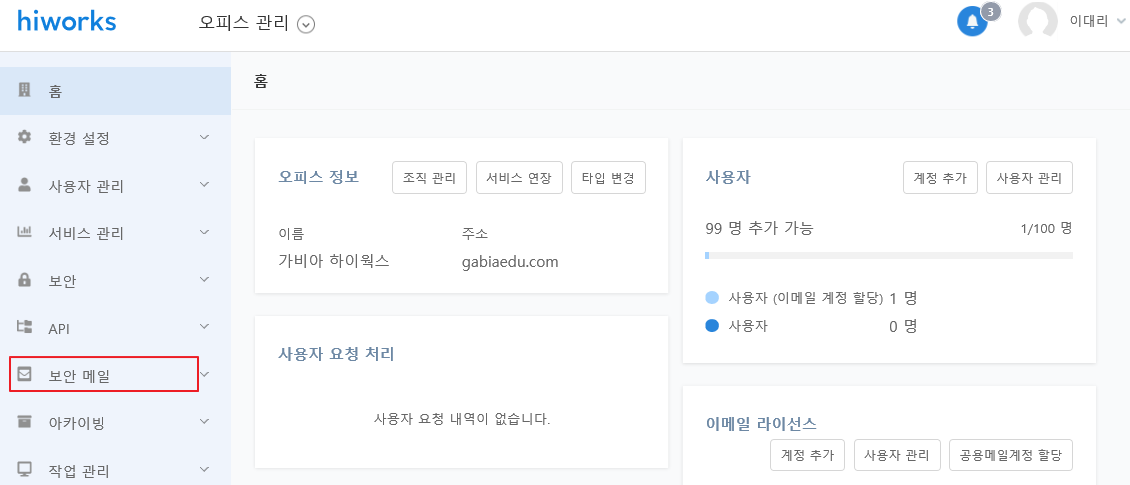Click the 서비스 연장 button
Image resolution: width=1130 pixels, height=485 pixels.
coord(519,178)
